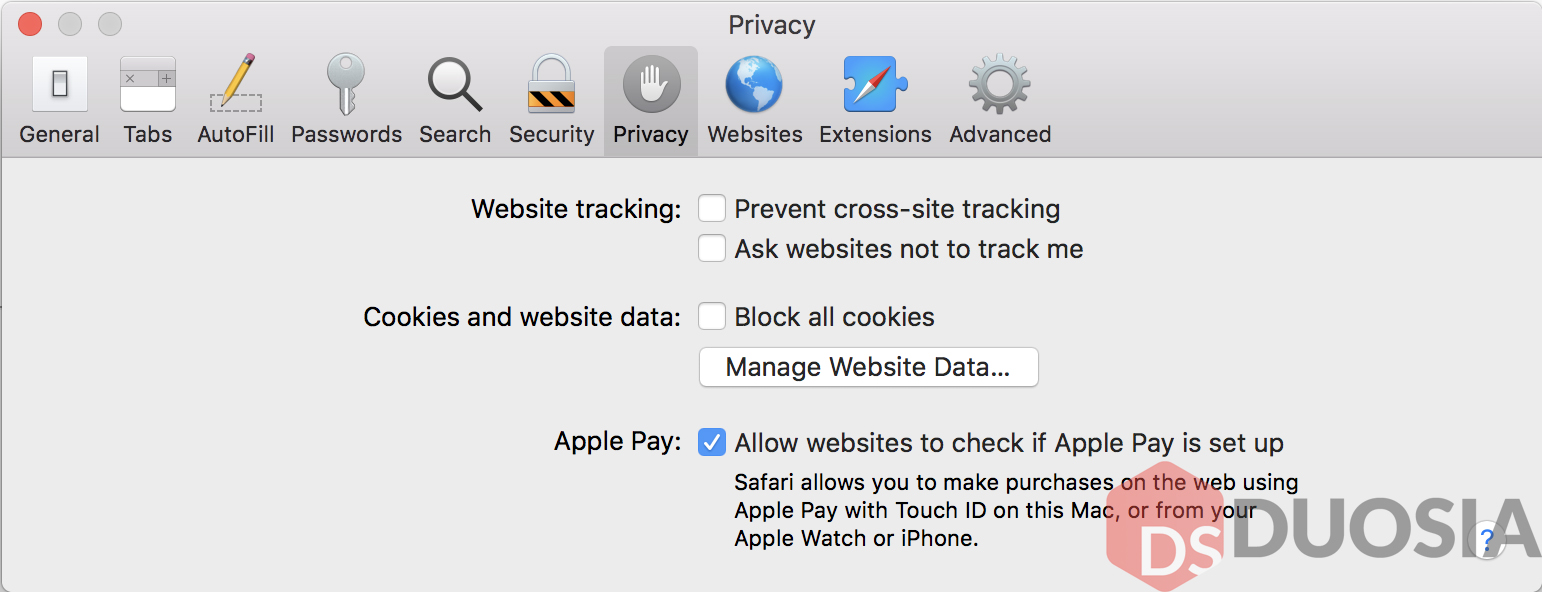Enable Block all cookies checkbox
This screenshot has width=1542, height=592.
pos(712,317)
